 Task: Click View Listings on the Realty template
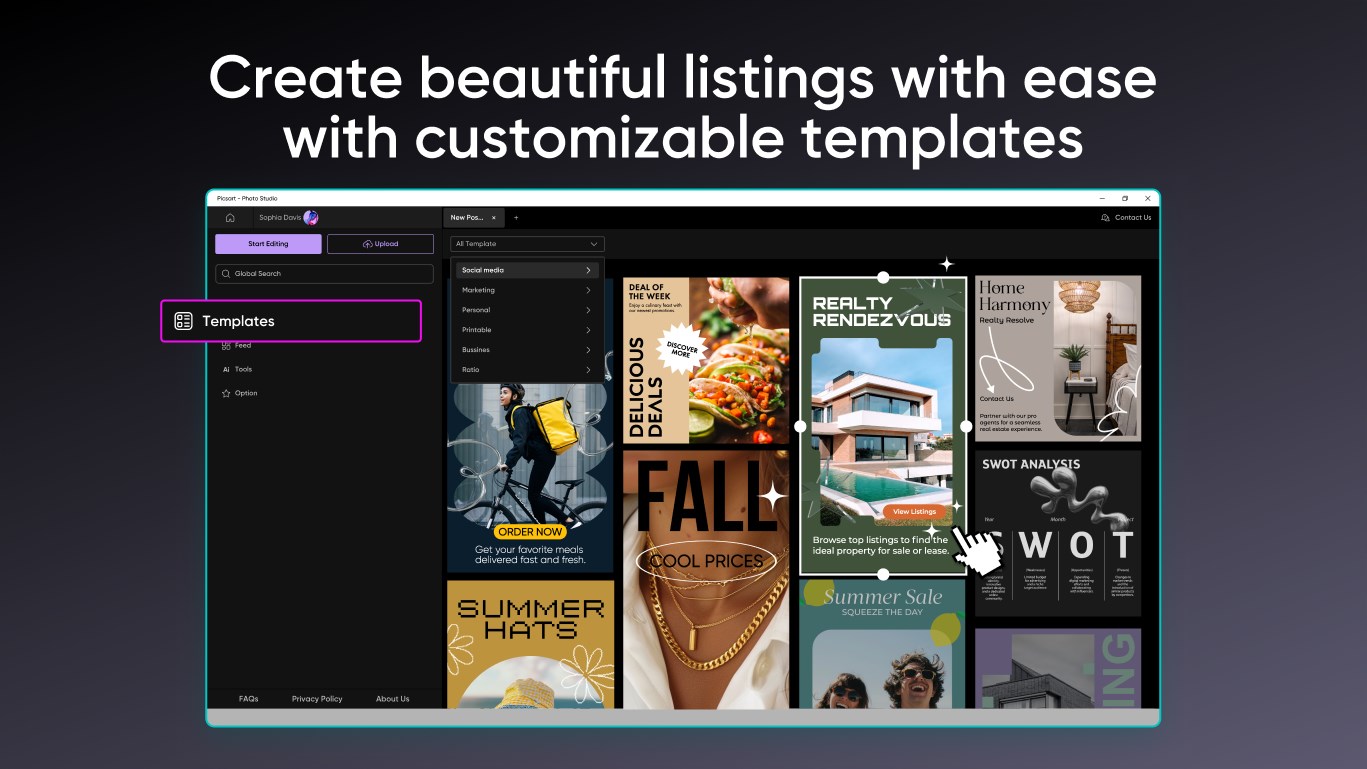[913, 511]
